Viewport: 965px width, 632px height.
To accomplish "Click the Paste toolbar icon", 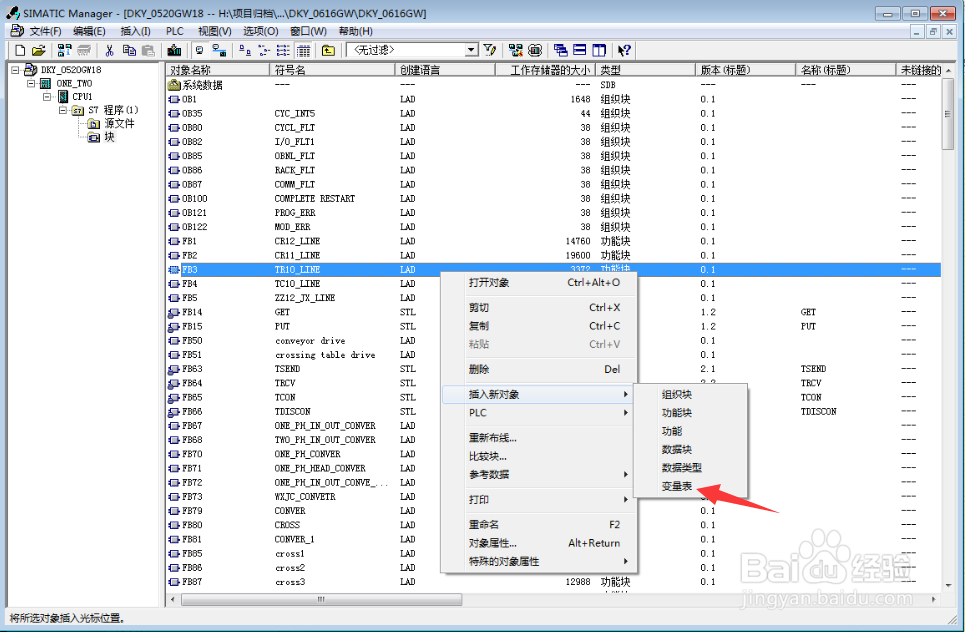I will point(148,50).
